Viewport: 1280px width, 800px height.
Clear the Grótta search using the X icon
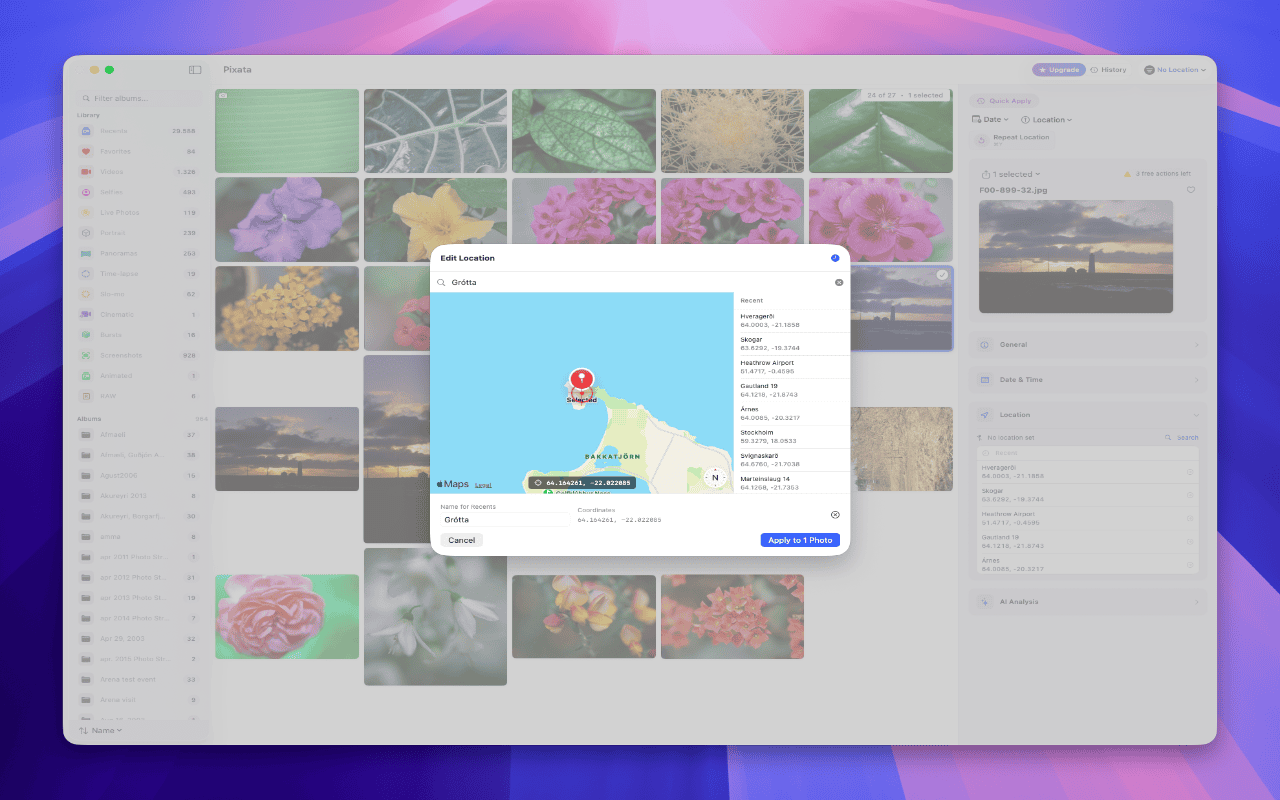[838, 282]
